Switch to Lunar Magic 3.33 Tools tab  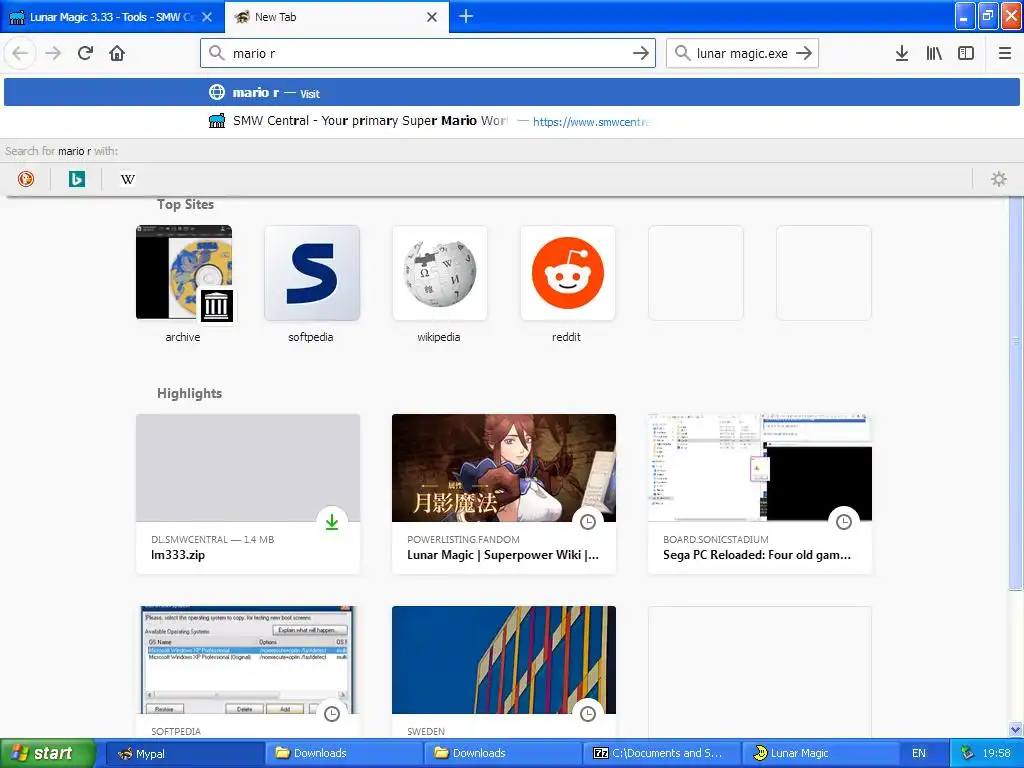tap(112, 17)
